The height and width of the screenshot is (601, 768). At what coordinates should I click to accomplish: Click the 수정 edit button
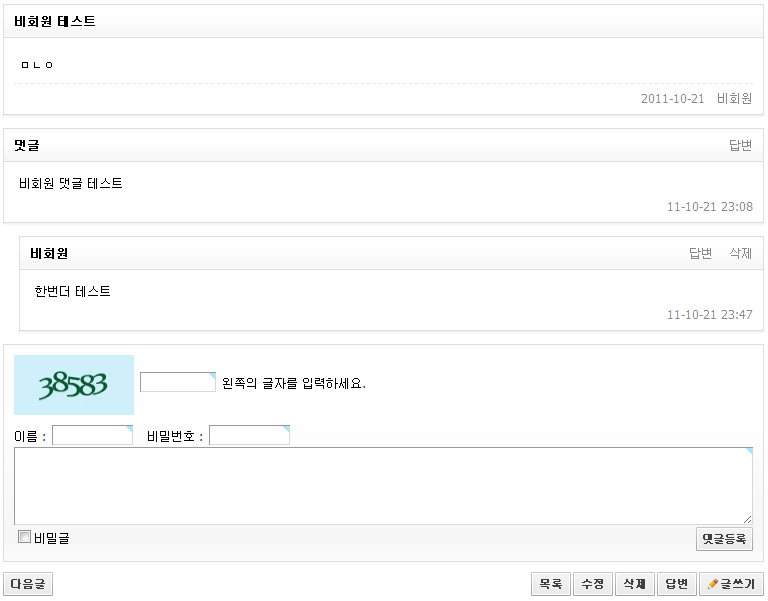(x=592, y=584)
